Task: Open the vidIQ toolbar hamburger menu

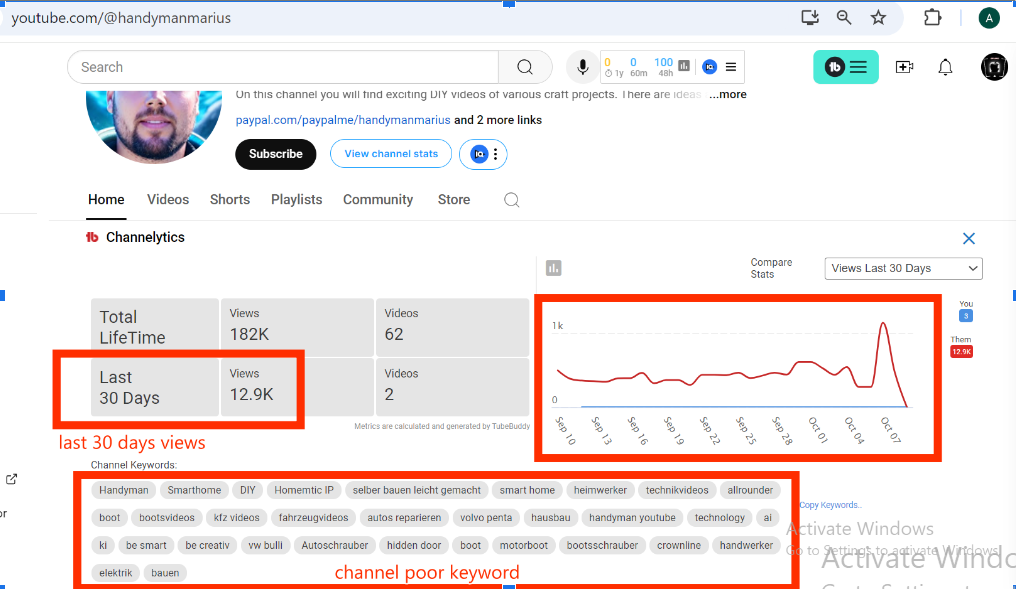Action: click(x=731, y=67)
